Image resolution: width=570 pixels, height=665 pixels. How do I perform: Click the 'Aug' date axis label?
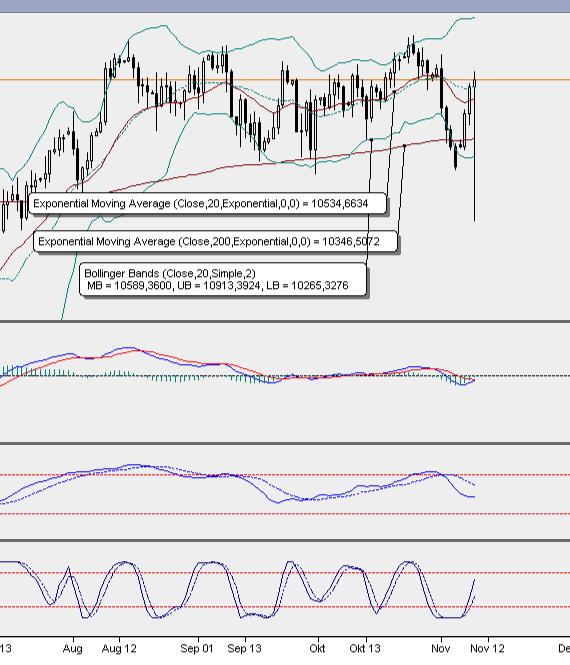(x=73, y=648)
